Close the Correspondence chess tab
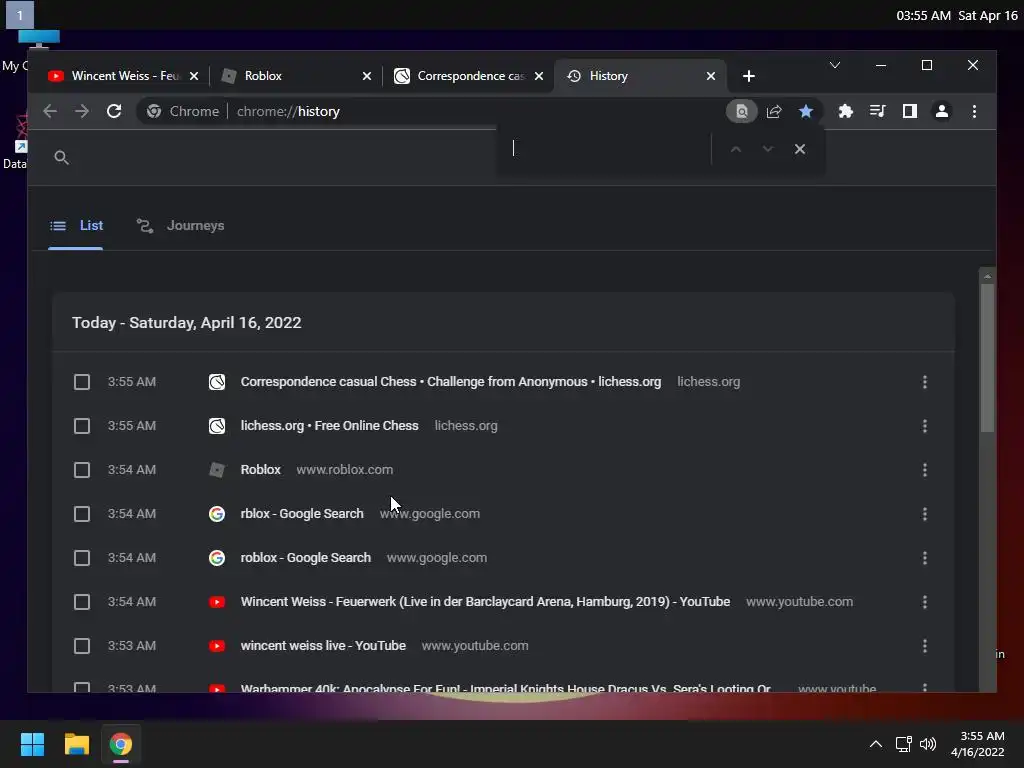 pyautogui.click(x=539, y=76)
